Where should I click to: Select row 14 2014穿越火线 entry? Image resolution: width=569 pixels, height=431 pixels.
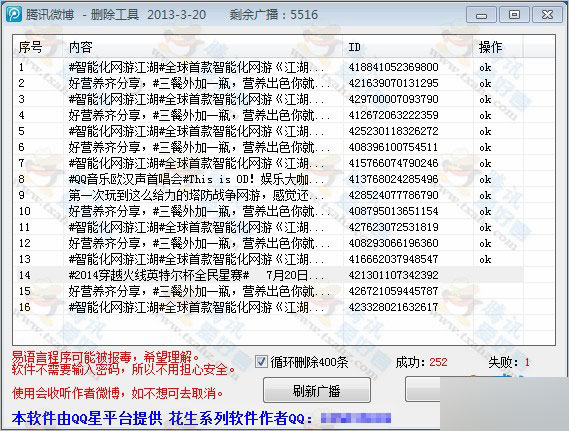click(x=196, y=275)
